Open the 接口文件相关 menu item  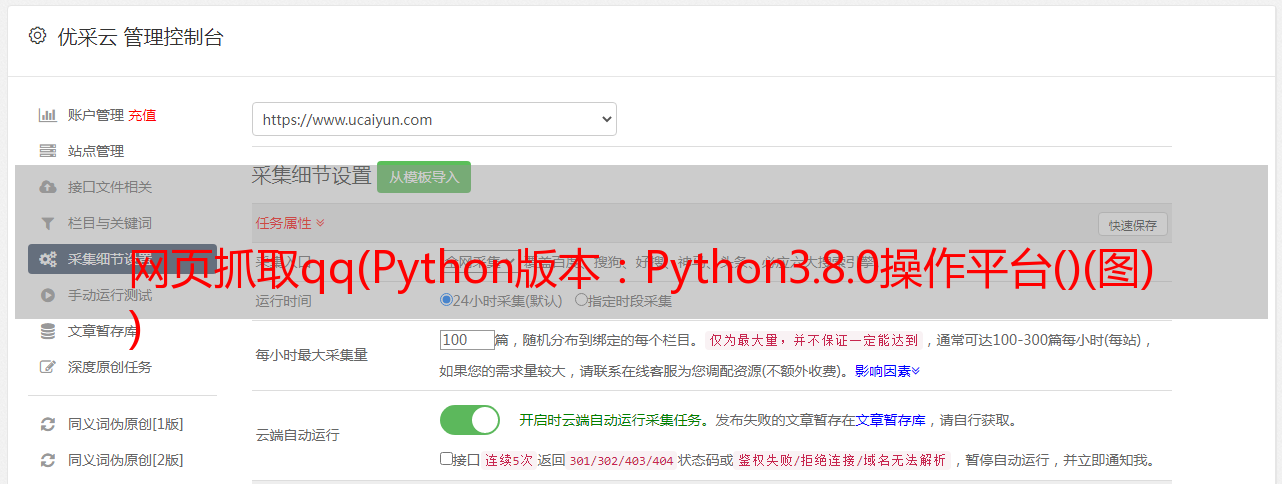pos(110,187)
